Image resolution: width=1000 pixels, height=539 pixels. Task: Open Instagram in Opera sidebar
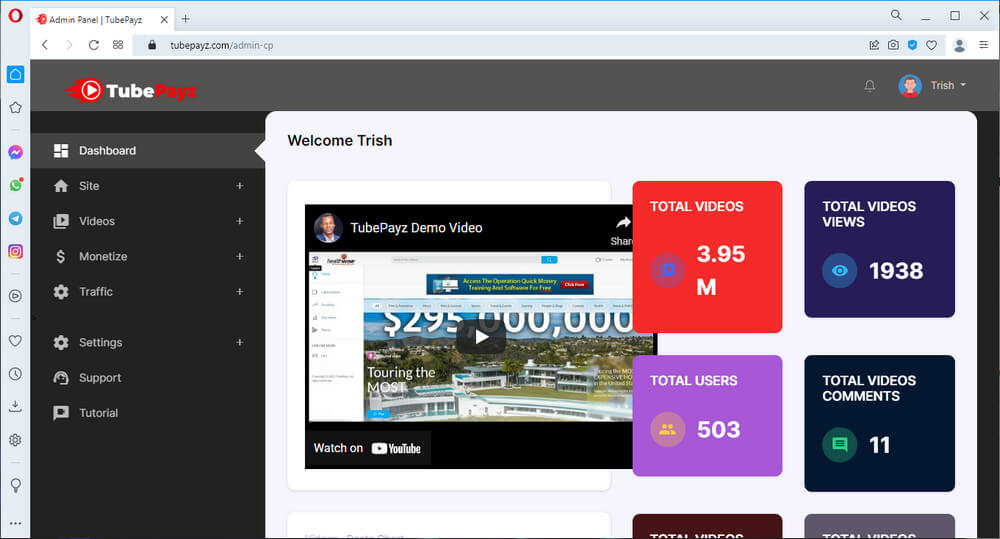[x=15, y=251]
